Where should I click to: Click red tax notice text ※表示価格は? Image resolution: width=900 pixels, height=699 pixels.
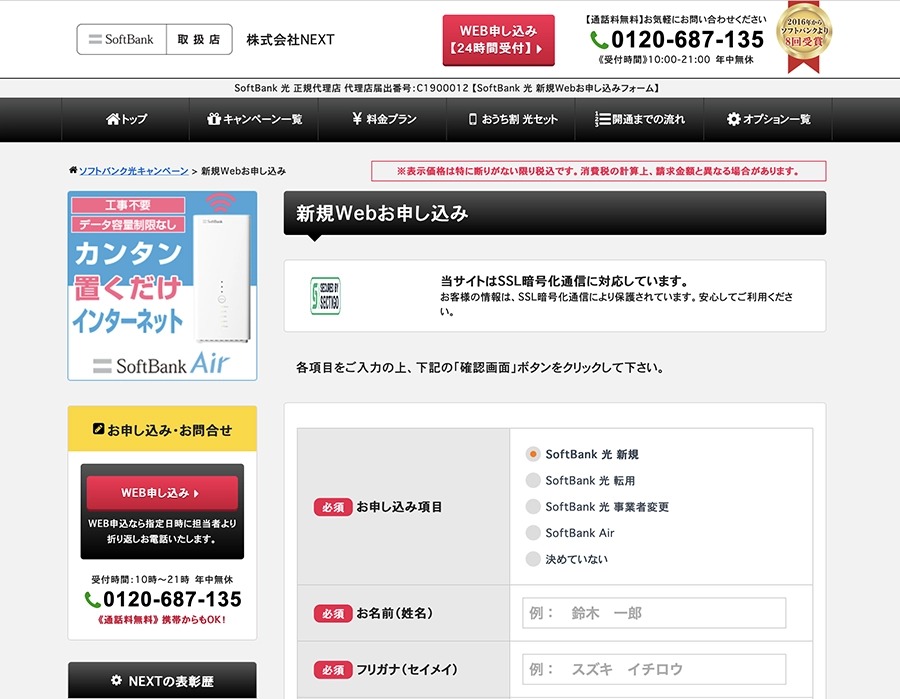[x=598, y=171]
